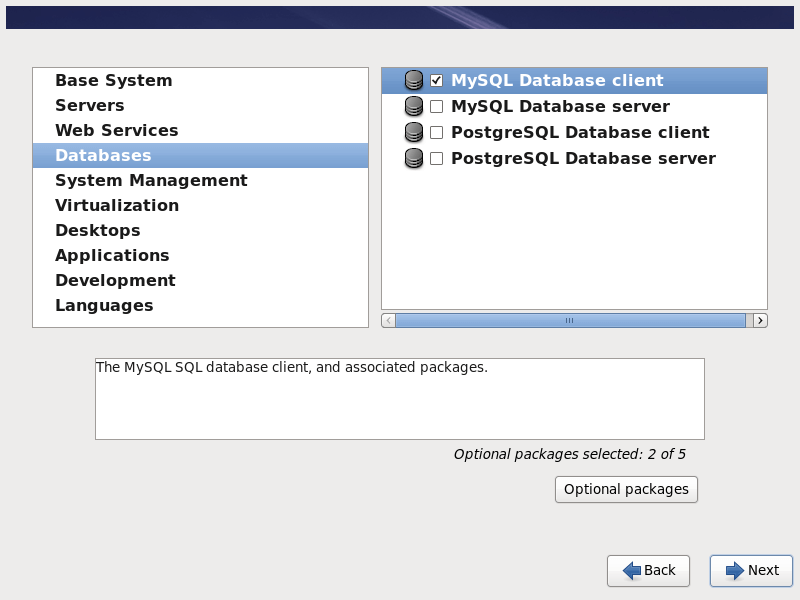Click the MySQL Database server database icon
Screen dimensions: 800x600
click(x=414, y=107)
